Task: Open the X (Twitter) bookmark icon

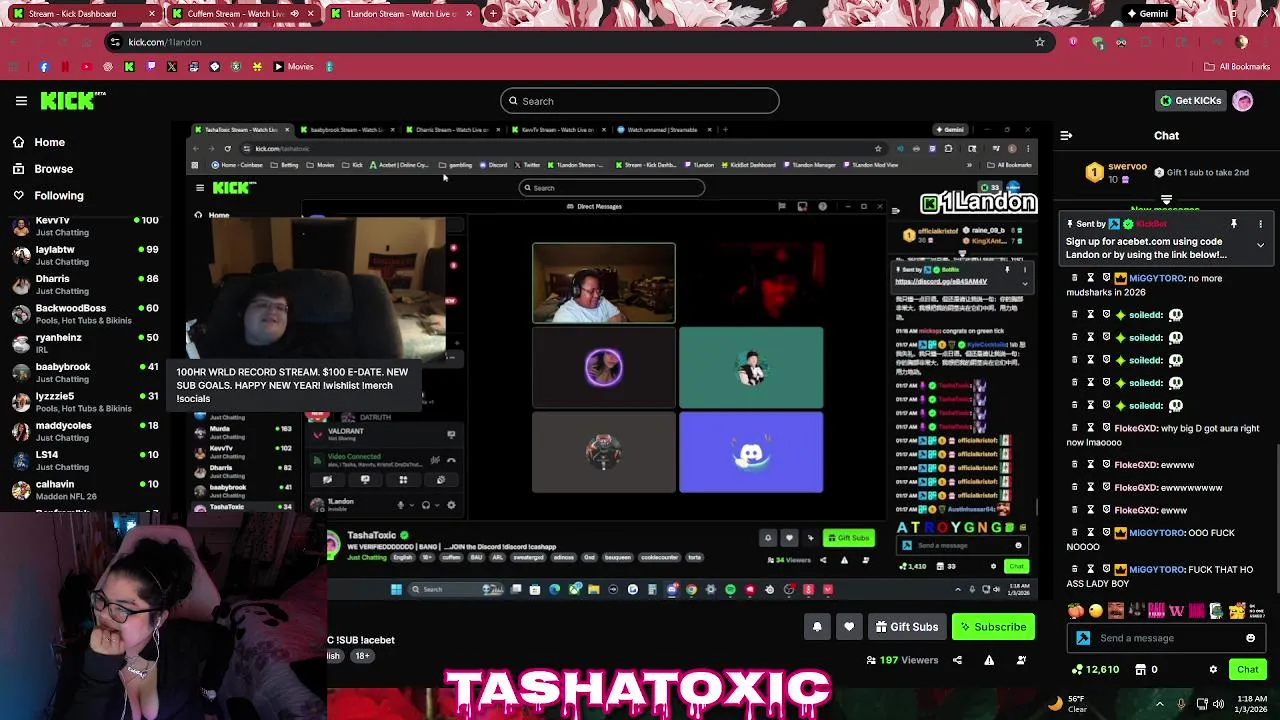Action: (x=172, y=67)
